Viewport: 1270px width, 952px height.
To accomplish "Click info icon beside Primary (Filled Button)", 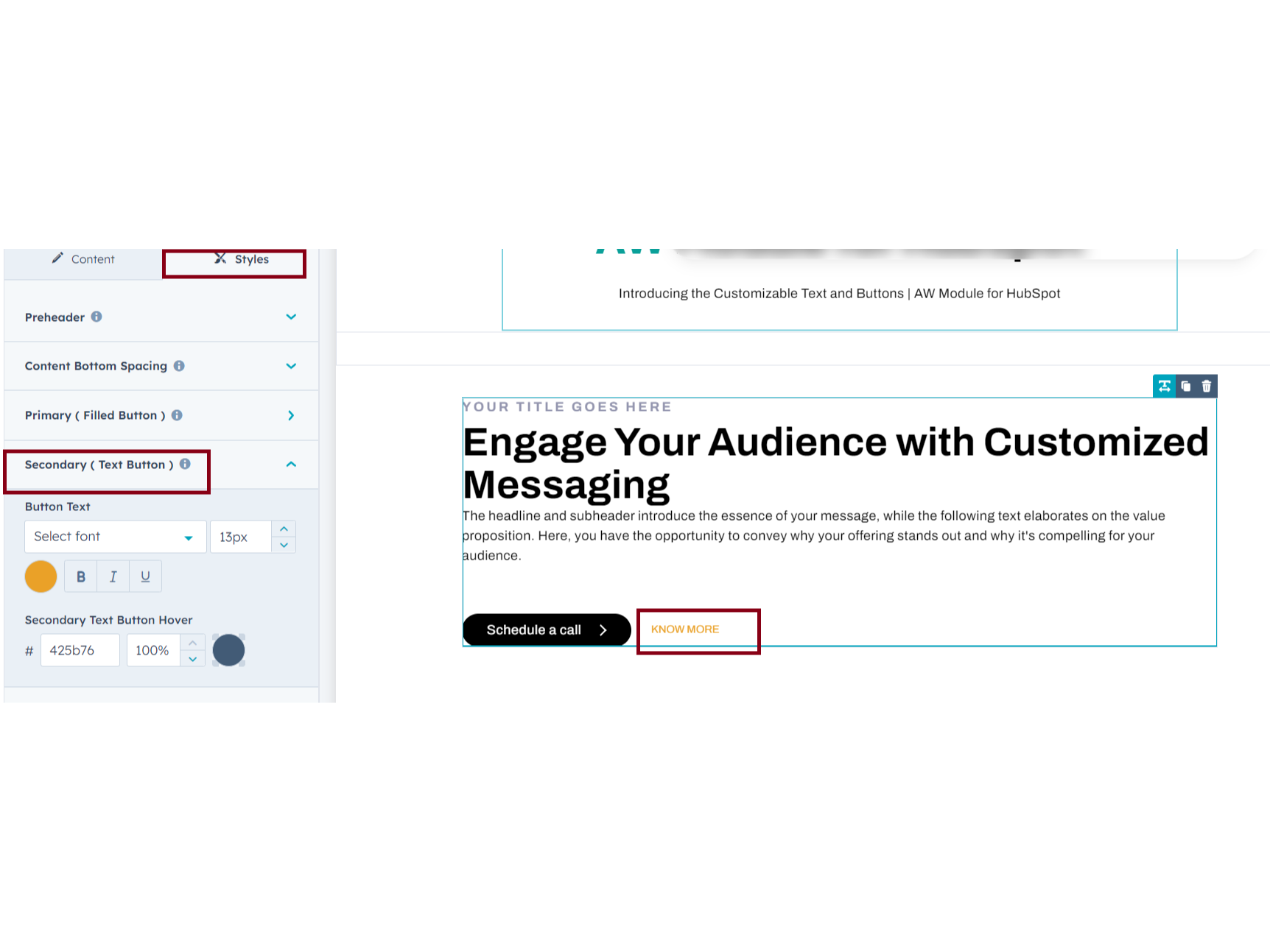I will tap(177, 415).
